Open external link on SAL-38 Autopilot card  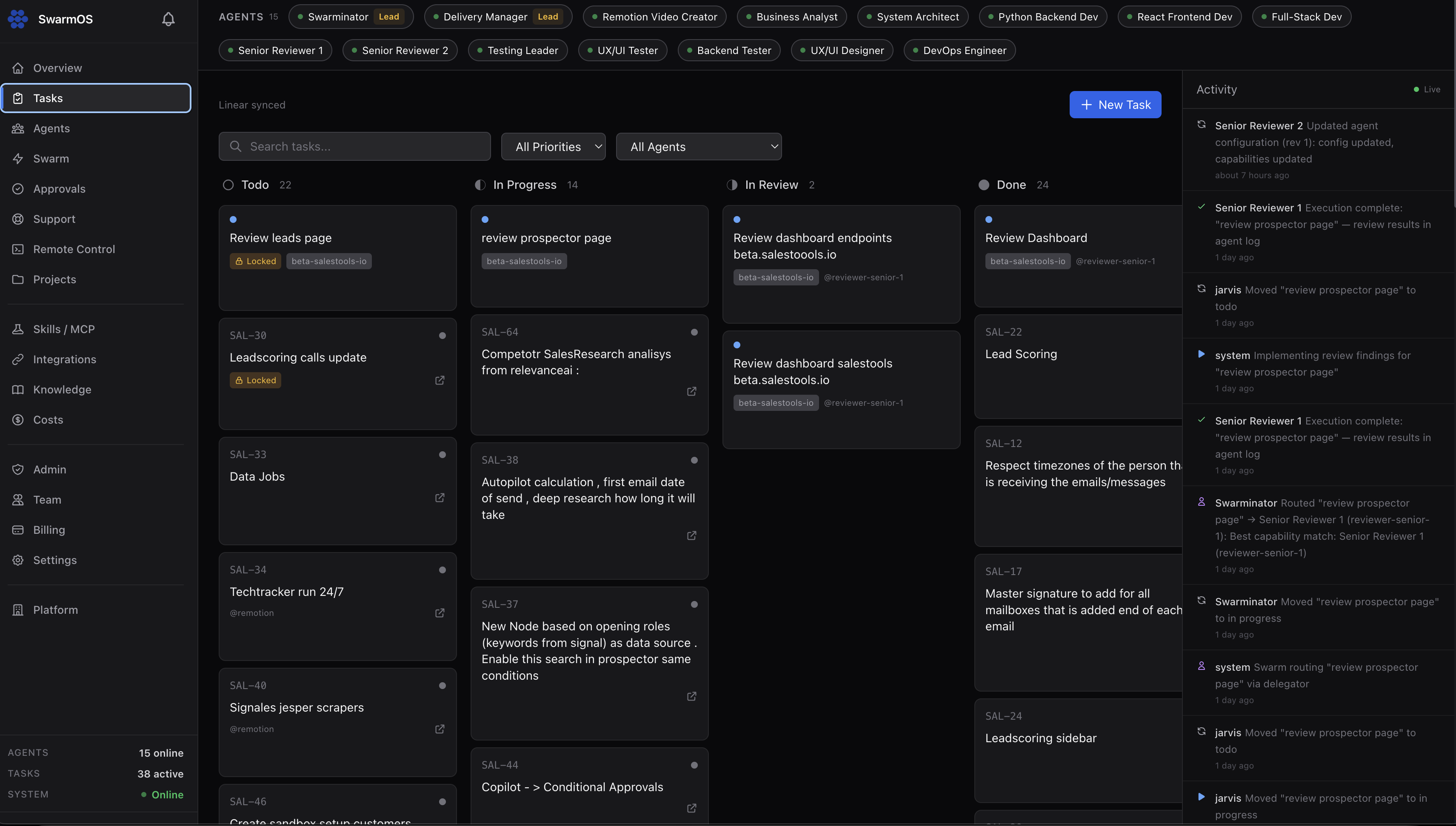click(x=692, y=535)
